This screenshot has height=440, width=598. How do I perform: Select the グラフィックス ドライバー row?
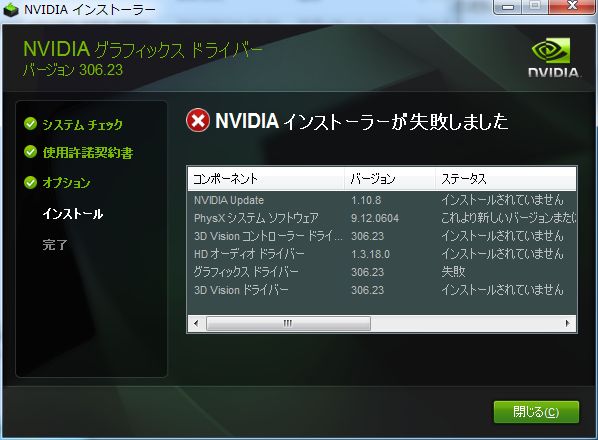[382, 272]
